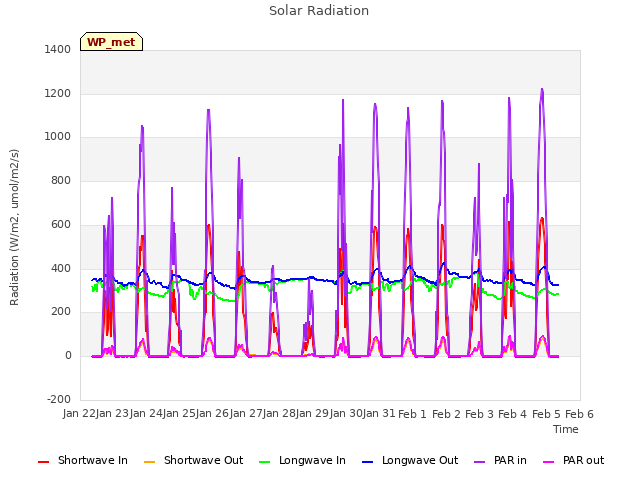640x480 pixels.
Task: Select the Longwave Out legend label
Action: click(420, 460)
